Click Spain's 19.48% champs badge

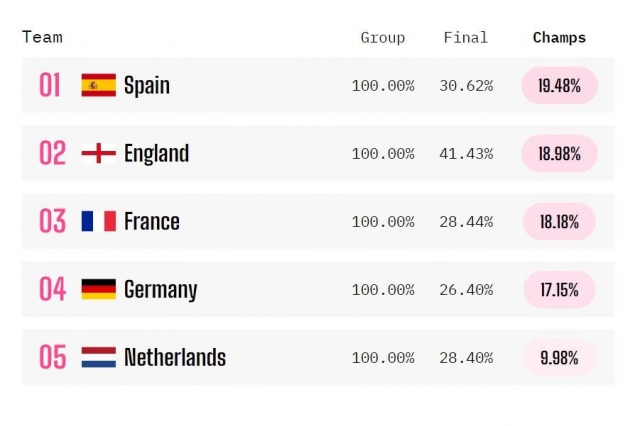(x=560, y=85)
